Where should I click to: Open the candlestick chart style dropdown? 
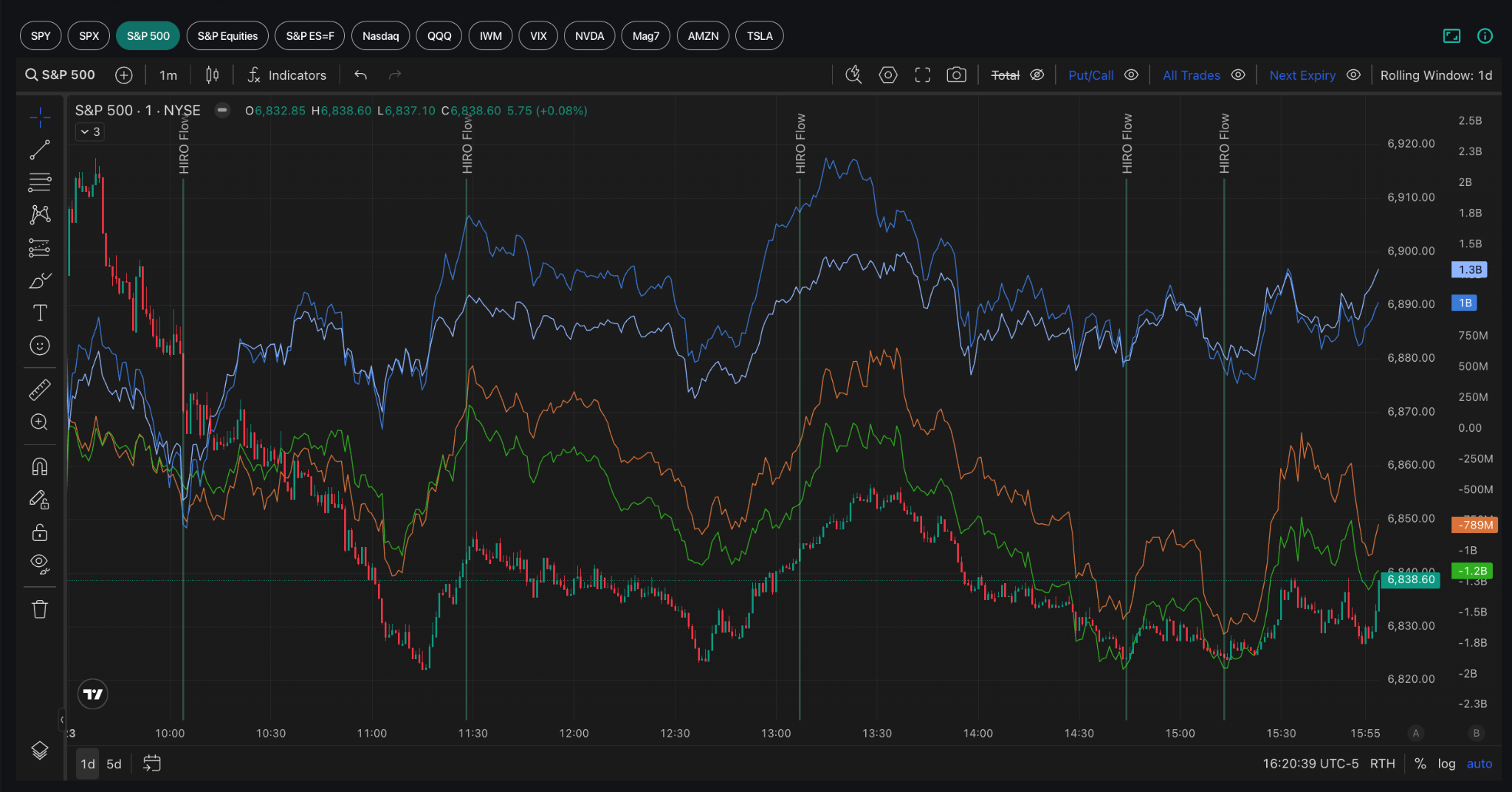pyautogui.click(x=212, y=75)
